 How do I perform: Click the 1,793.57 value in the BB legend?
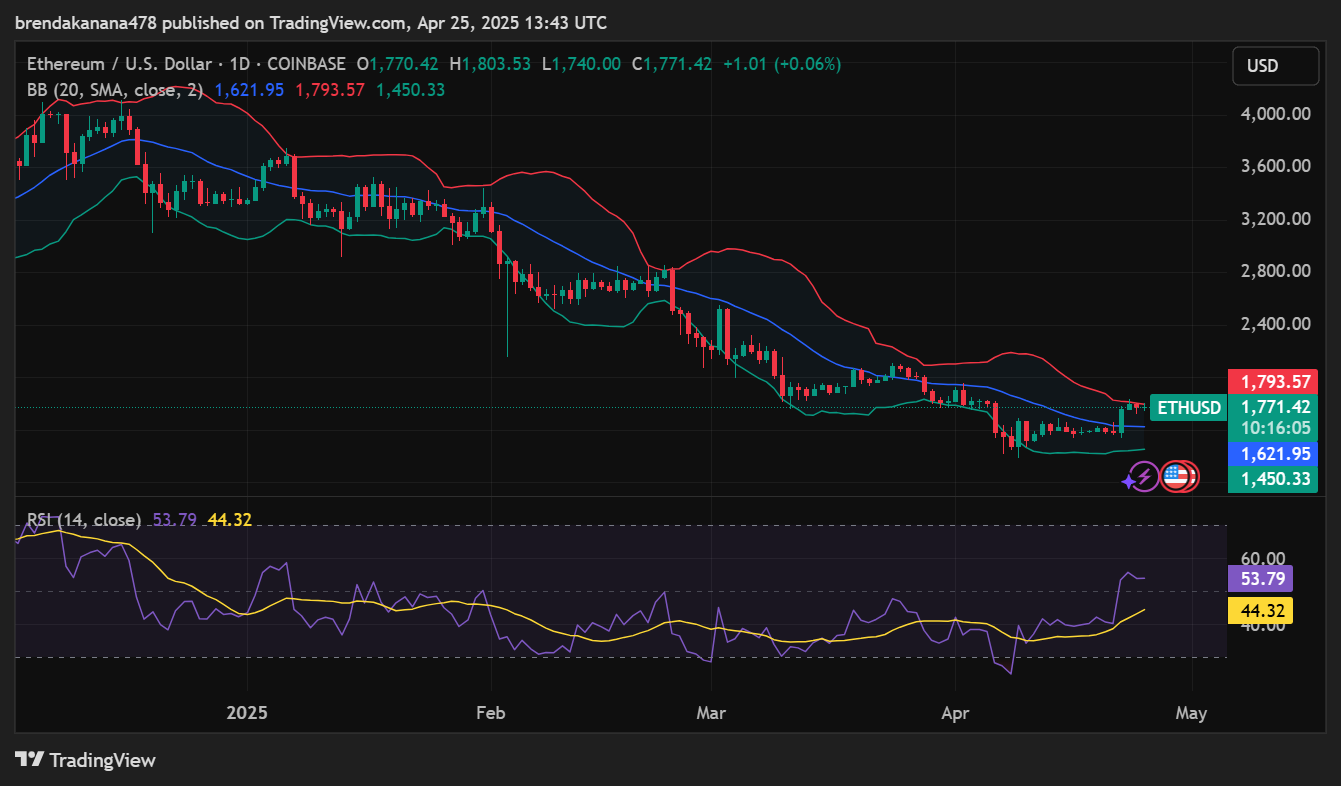pos(330,90)
